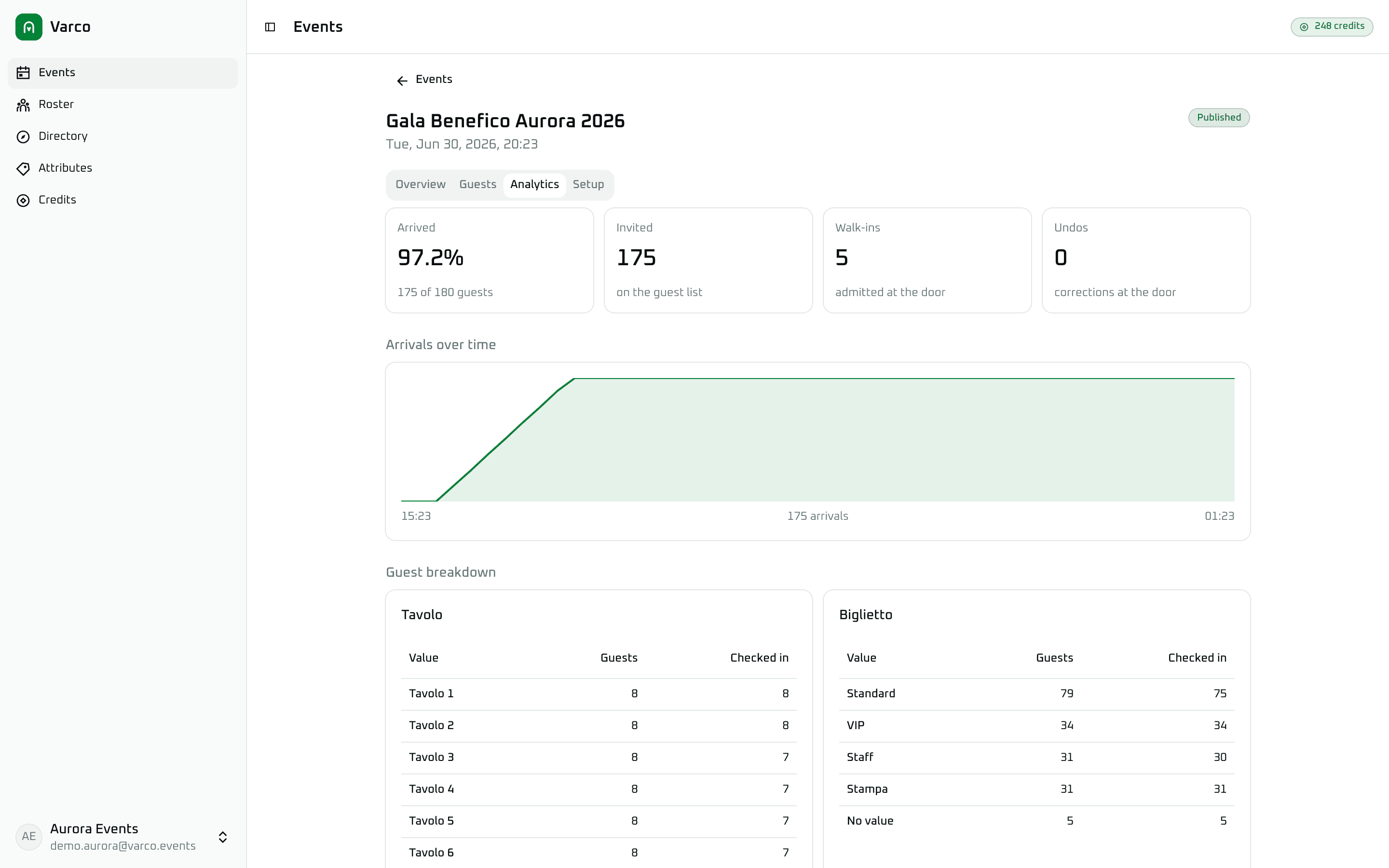Click the Directory compass icon

(x=23, y=136)
